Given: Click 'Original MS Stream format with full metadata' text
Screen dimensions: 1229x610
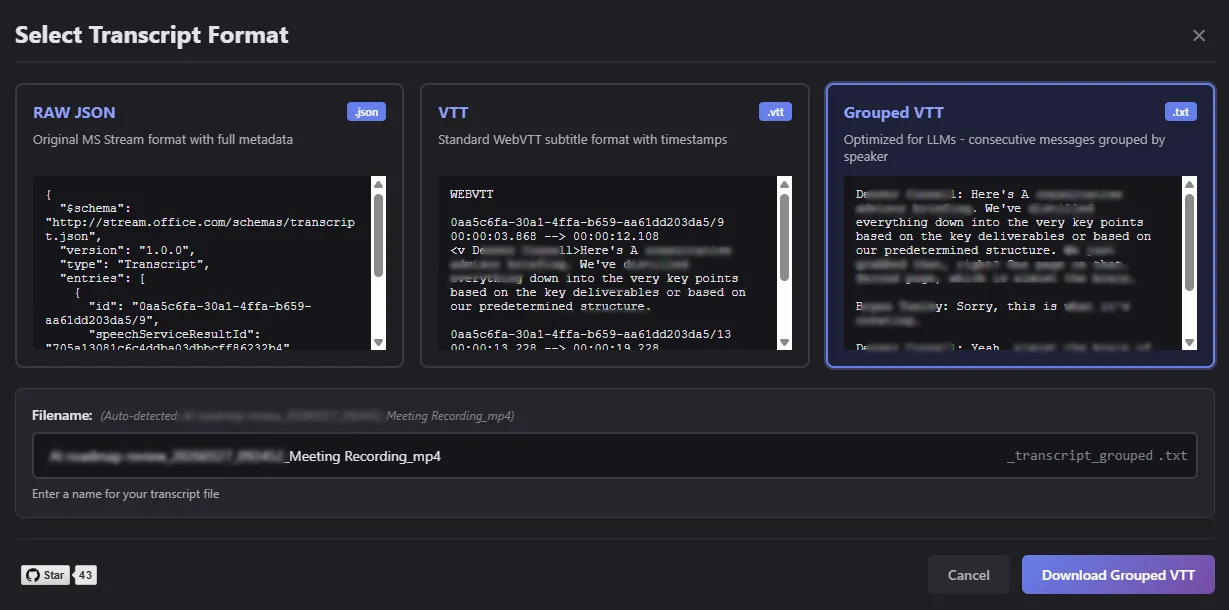Looking at the screenshot, I should [x=163, y=140].
